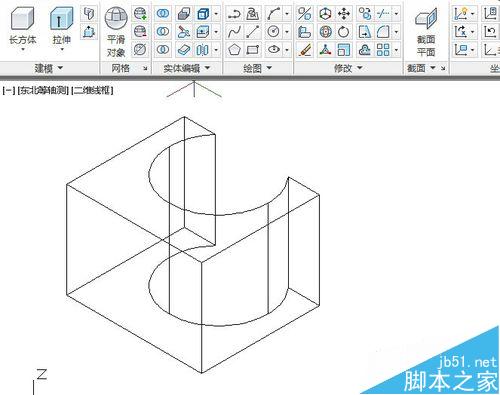Screen dimensions: 500x395
Task: Click the Trim tool icon
Action: [383, 14]
